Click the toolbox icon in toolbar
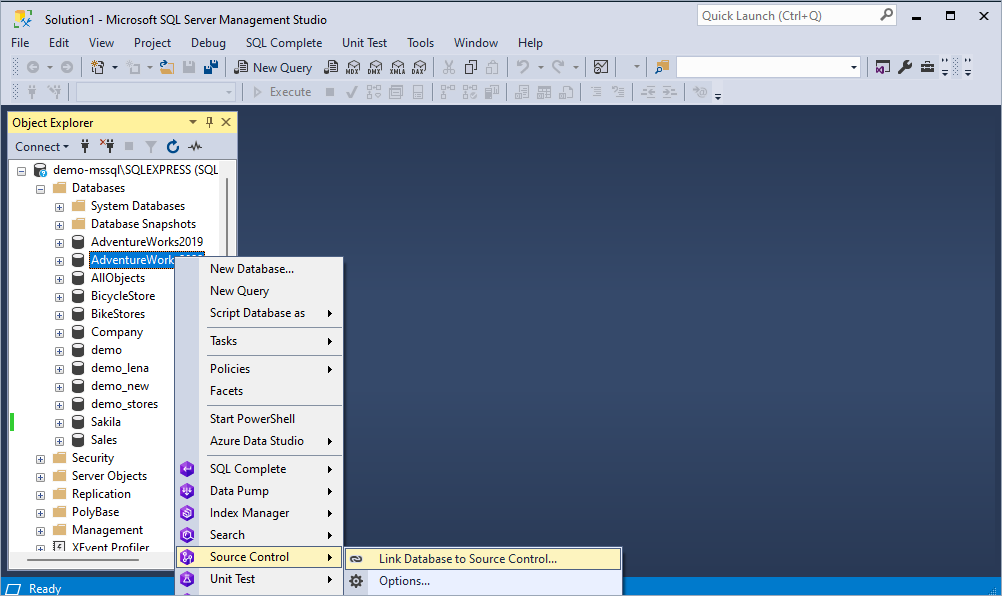1002x596 pixels. (927, 67)
